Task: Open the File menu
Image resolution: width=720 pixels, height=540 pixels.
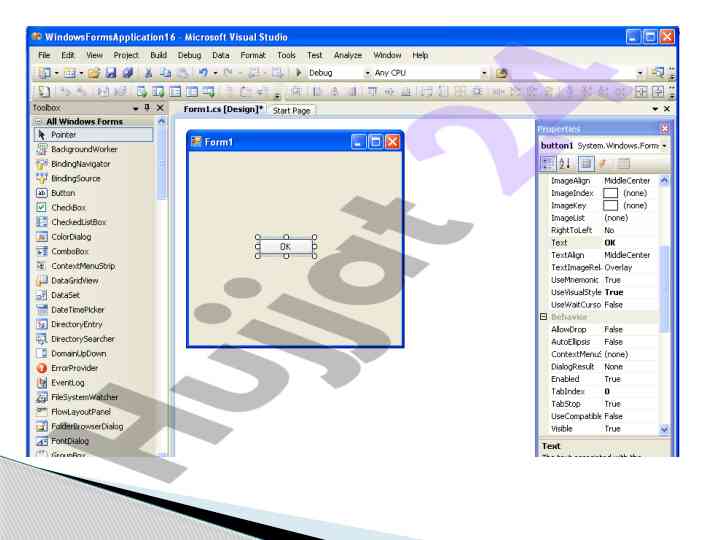Action: pos(44,55)
